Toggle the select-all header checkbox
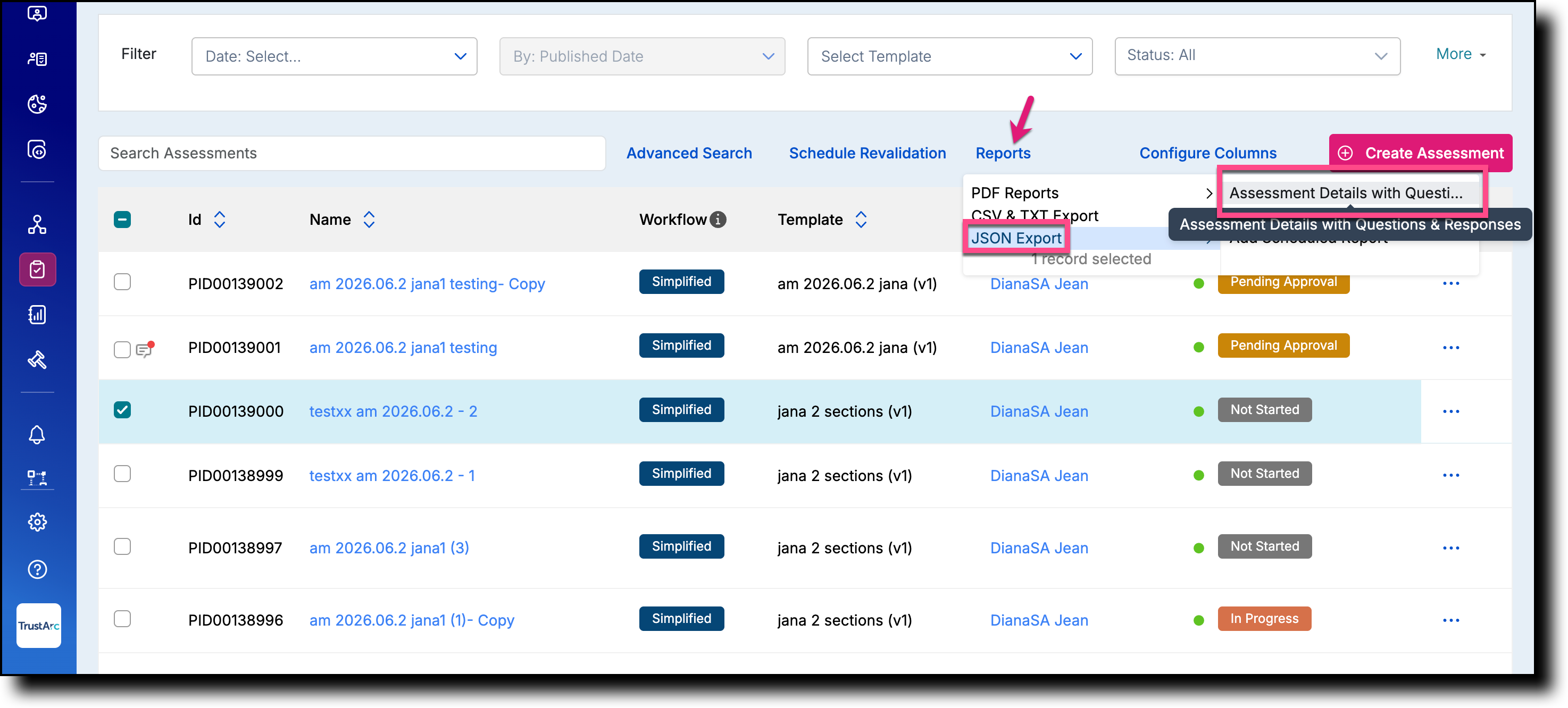The height and width of the screenshot is (708, 1568). (122, 220)
